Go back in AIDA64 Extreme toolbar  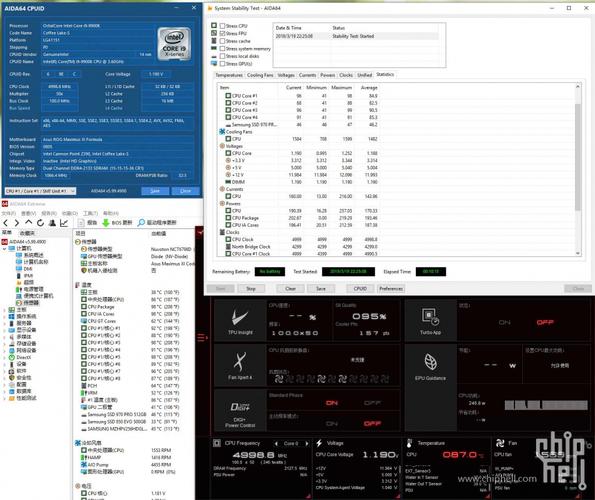(x=6, y=223)
